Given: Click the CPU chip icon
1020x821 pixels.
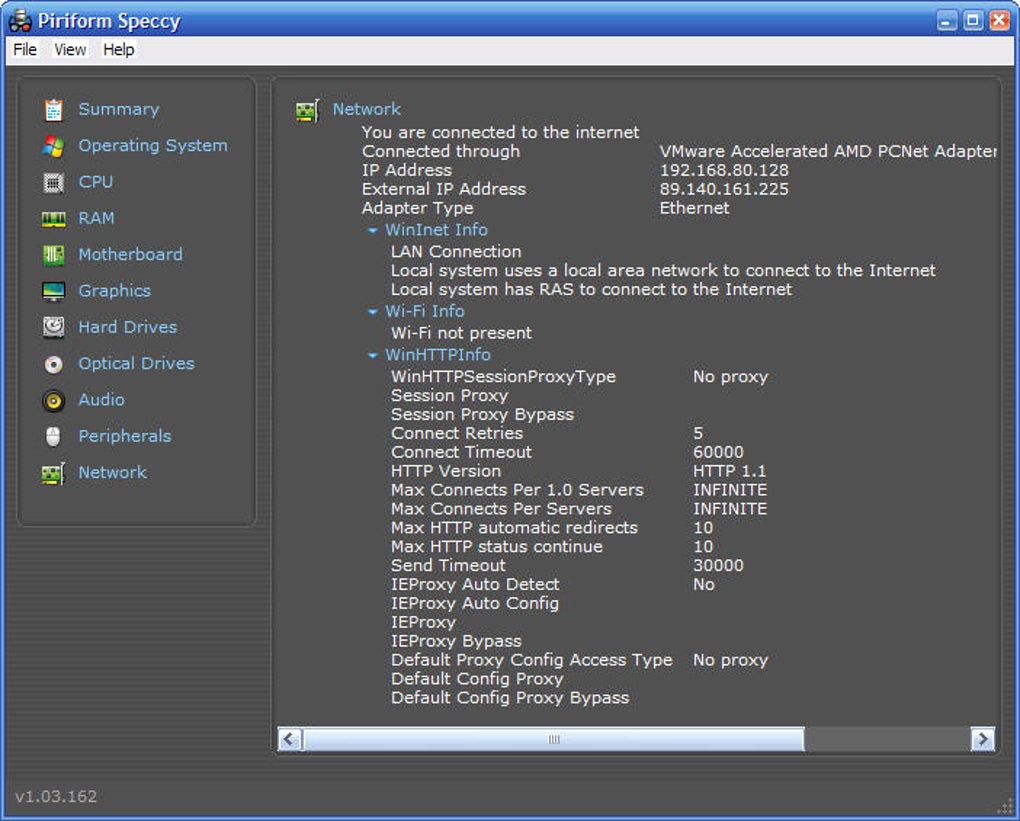Looking at the screenshot, I should 53,182.
